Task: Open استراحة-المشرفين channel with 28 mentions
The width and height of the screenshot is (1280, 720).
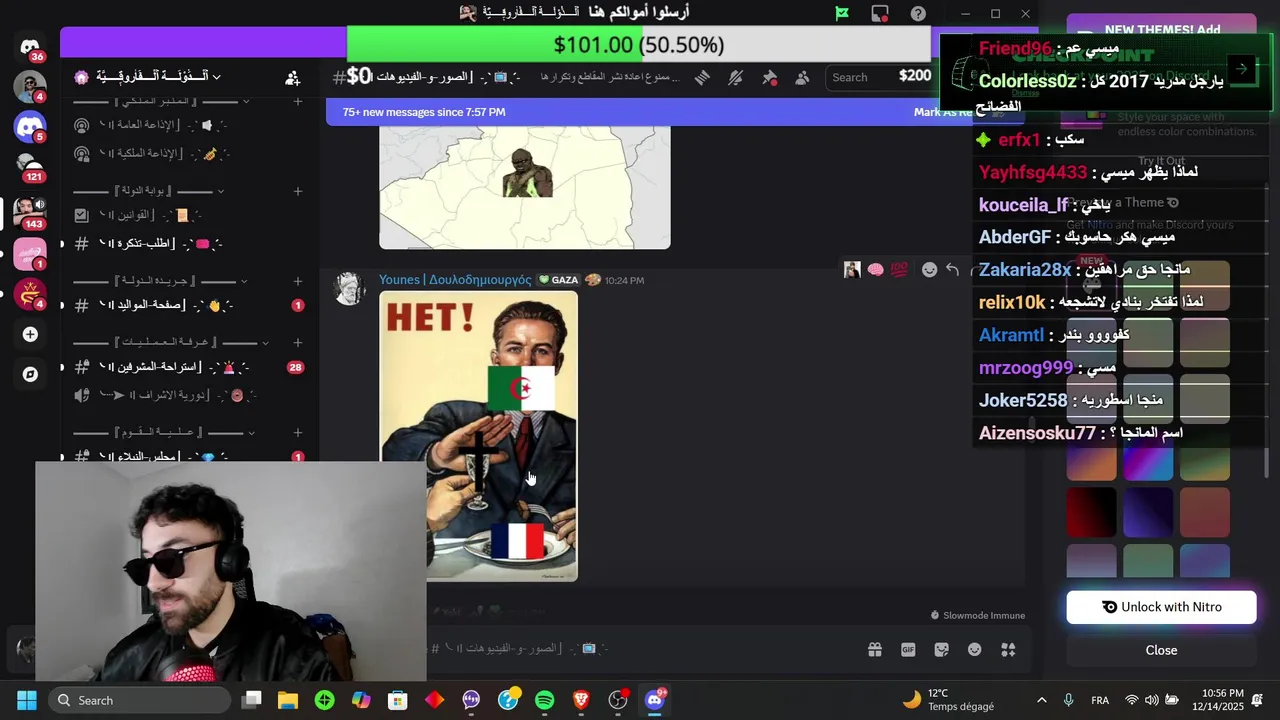Action: [x=188, y=367]
